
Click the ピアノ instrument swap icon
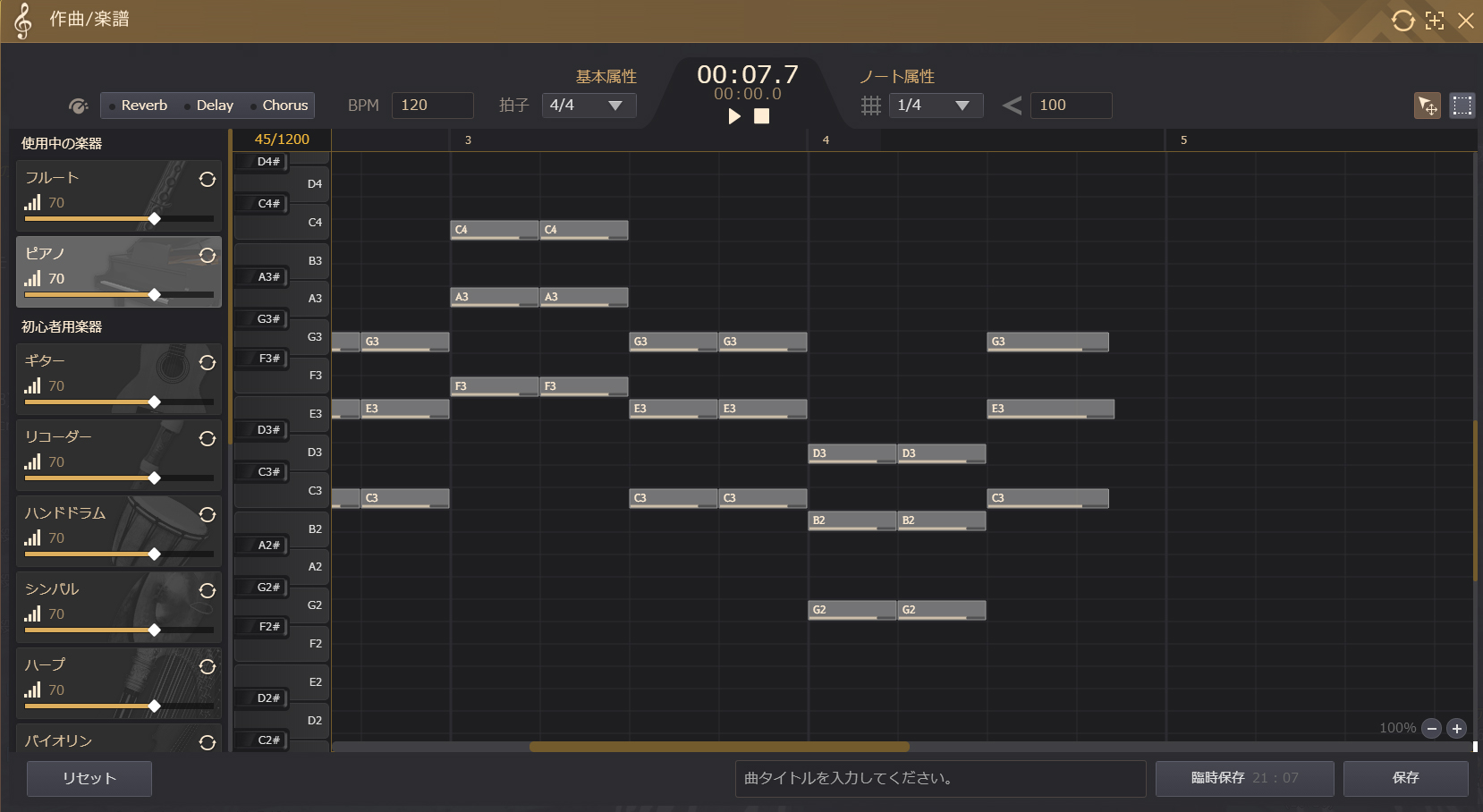click(208, 256)
